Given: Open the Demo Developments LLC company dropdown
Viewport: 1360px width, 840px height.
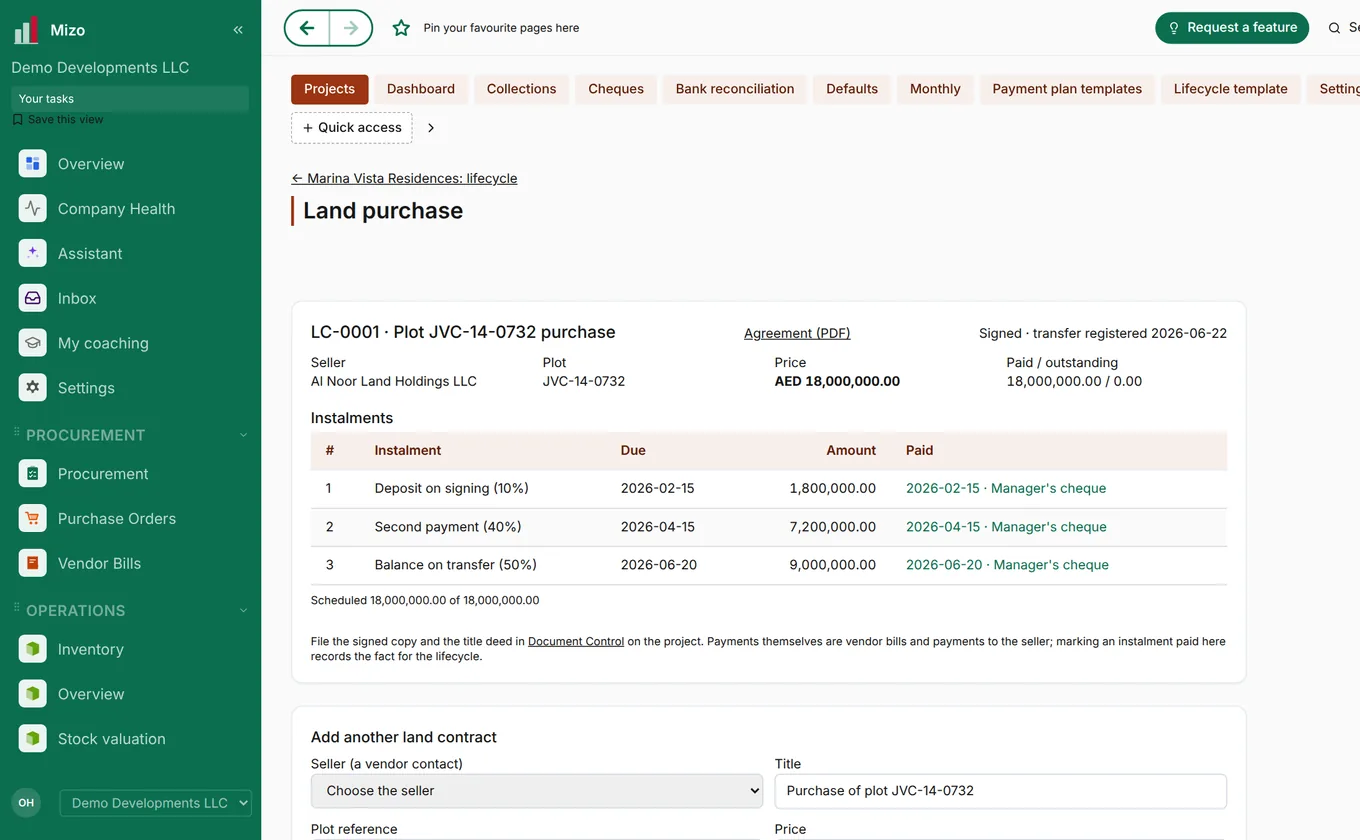Looking at the screenshot, I should point(155,803).
